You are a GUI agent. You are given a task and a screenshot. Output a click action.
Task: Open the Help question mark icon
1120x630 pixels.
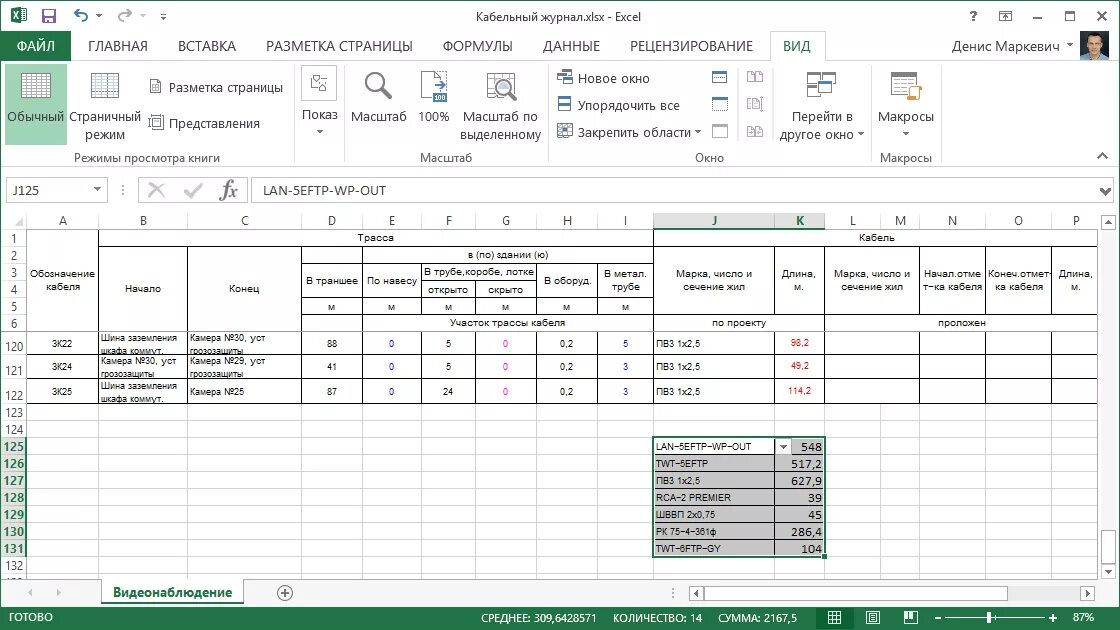973,16
